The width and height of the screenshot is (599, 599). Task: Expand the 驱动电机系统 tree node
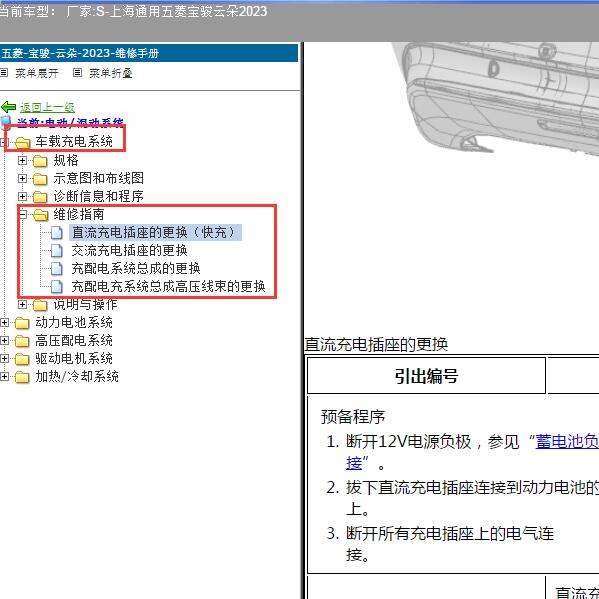[4, 358]
